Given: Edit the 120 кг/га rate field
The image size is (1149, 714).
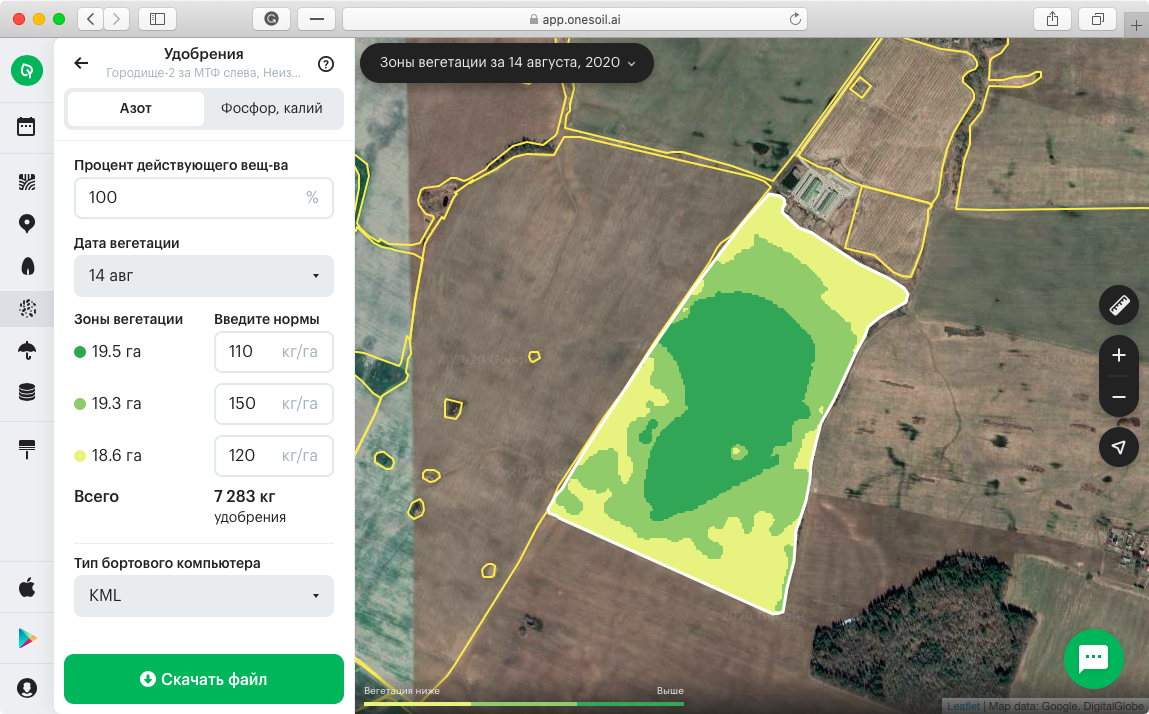Looking at the screenshot, I should (274, 456).
